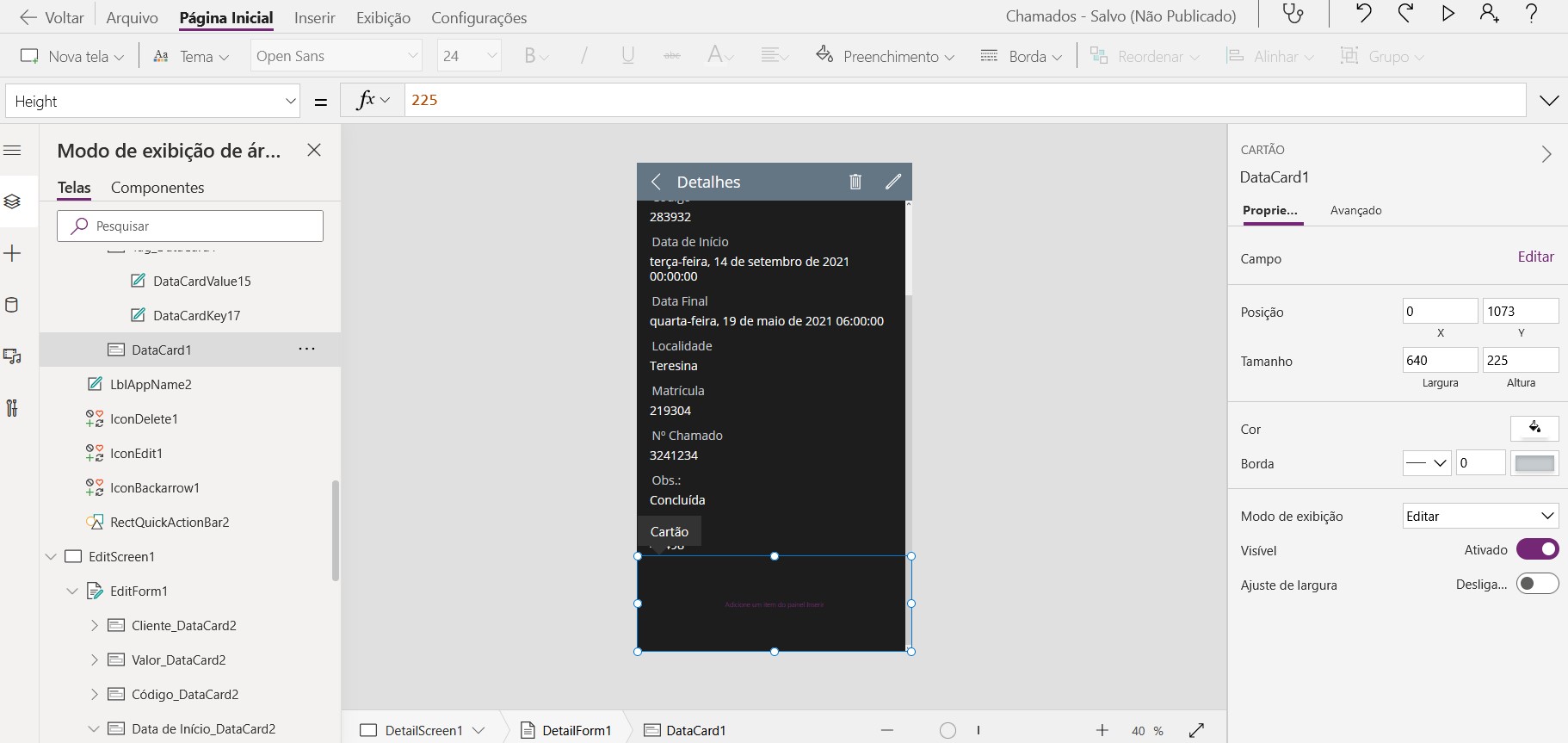Screen dimensions: 1568x743
Task: Open the DetailScreen1 breadcrumb dropdown
Action: (478, 730)
